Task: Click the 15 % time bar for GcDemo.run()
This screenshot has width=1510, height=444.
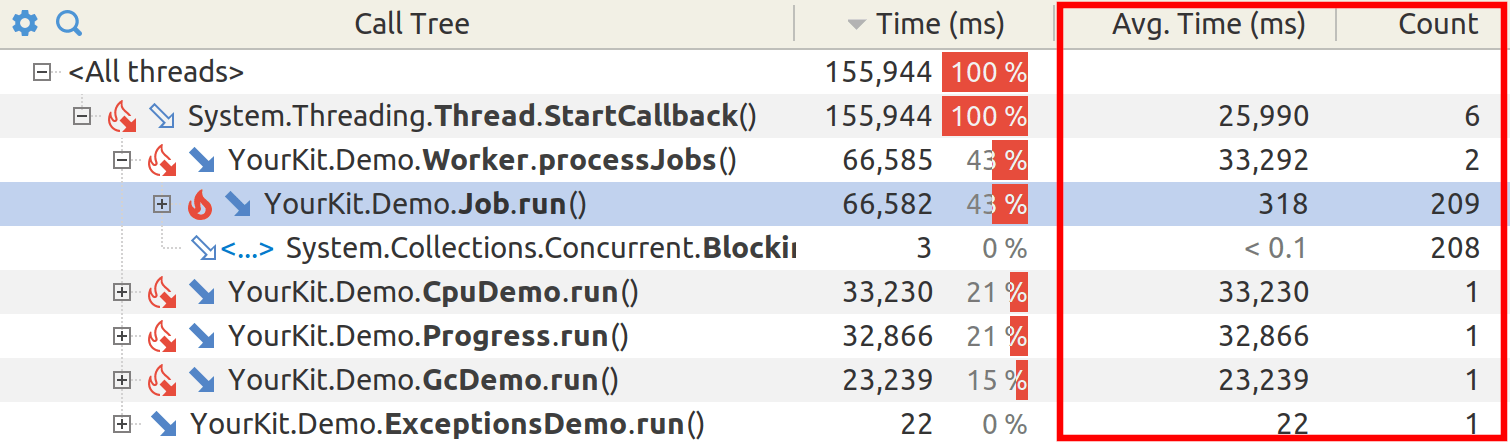Action: click(997, 380)
